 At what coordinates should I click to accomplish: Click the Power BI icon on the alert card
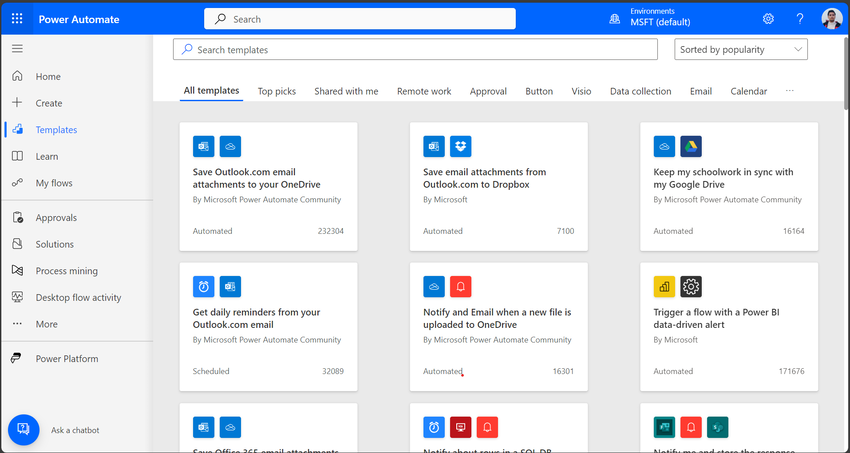click(664, 287)
